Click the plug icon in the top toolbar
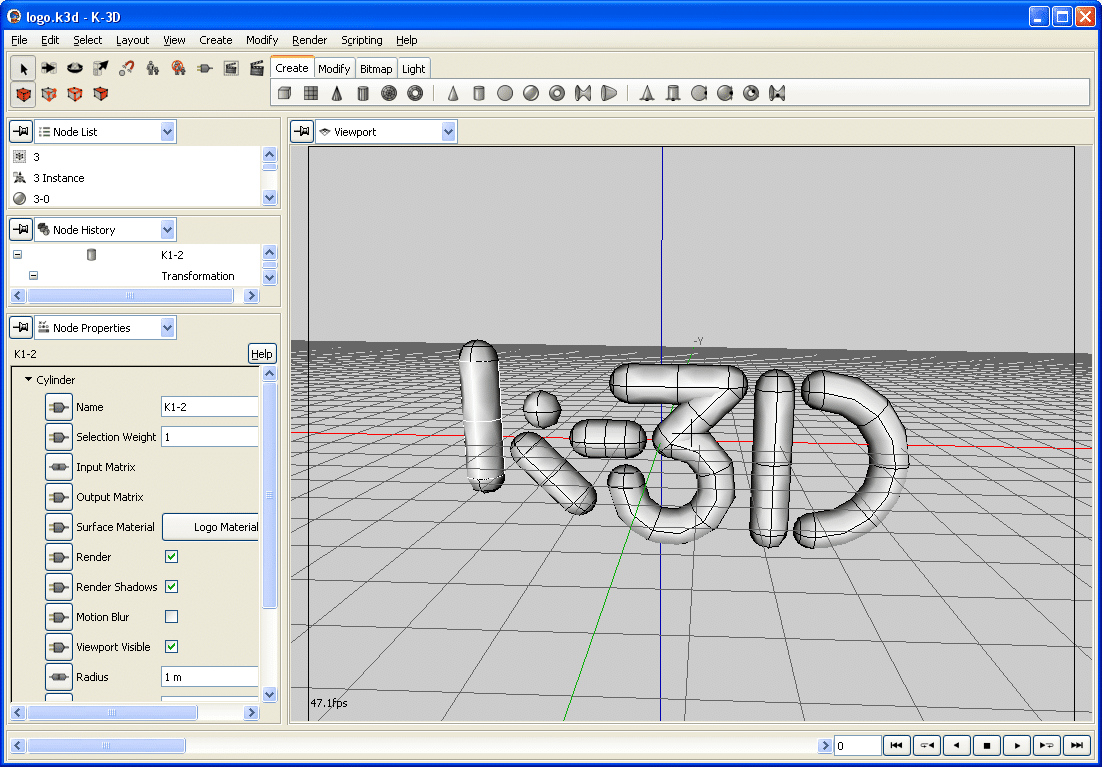Viewport: 1102px width, 767px height. pyautogui.click(x=205, y=68)
